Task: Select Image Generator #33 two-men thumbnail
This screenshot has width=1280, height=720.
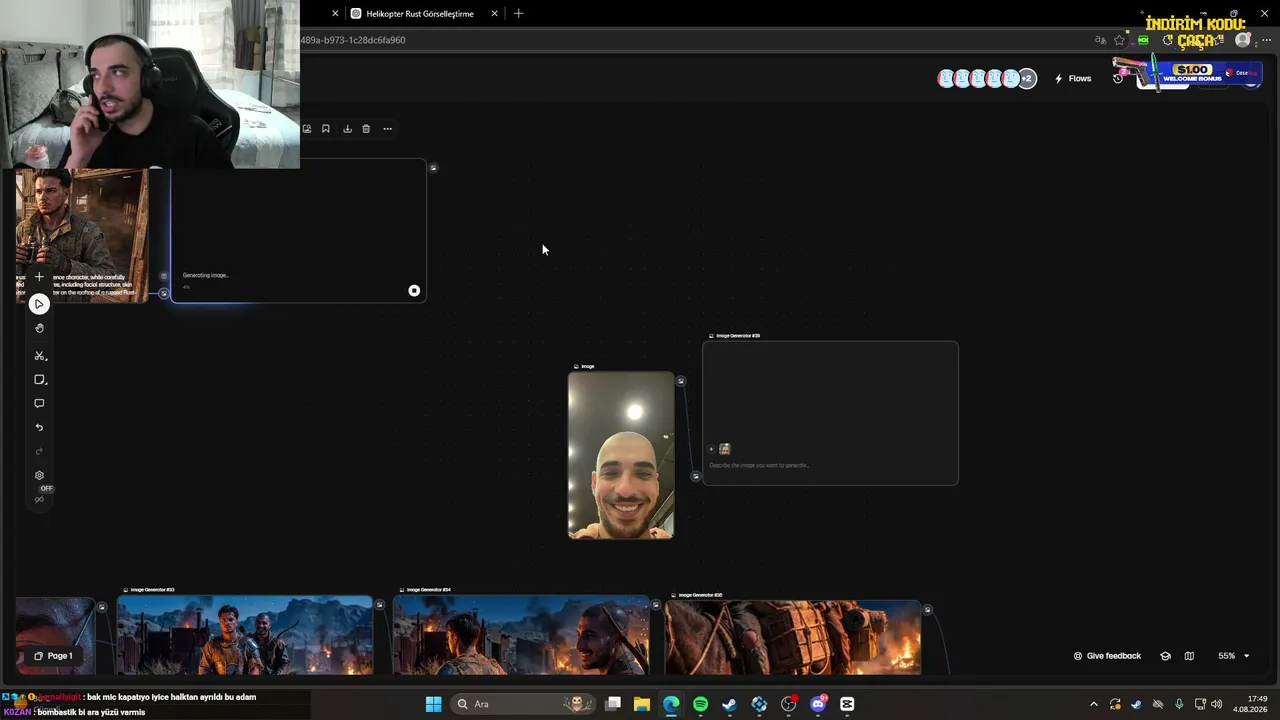Action: [245, 635]
